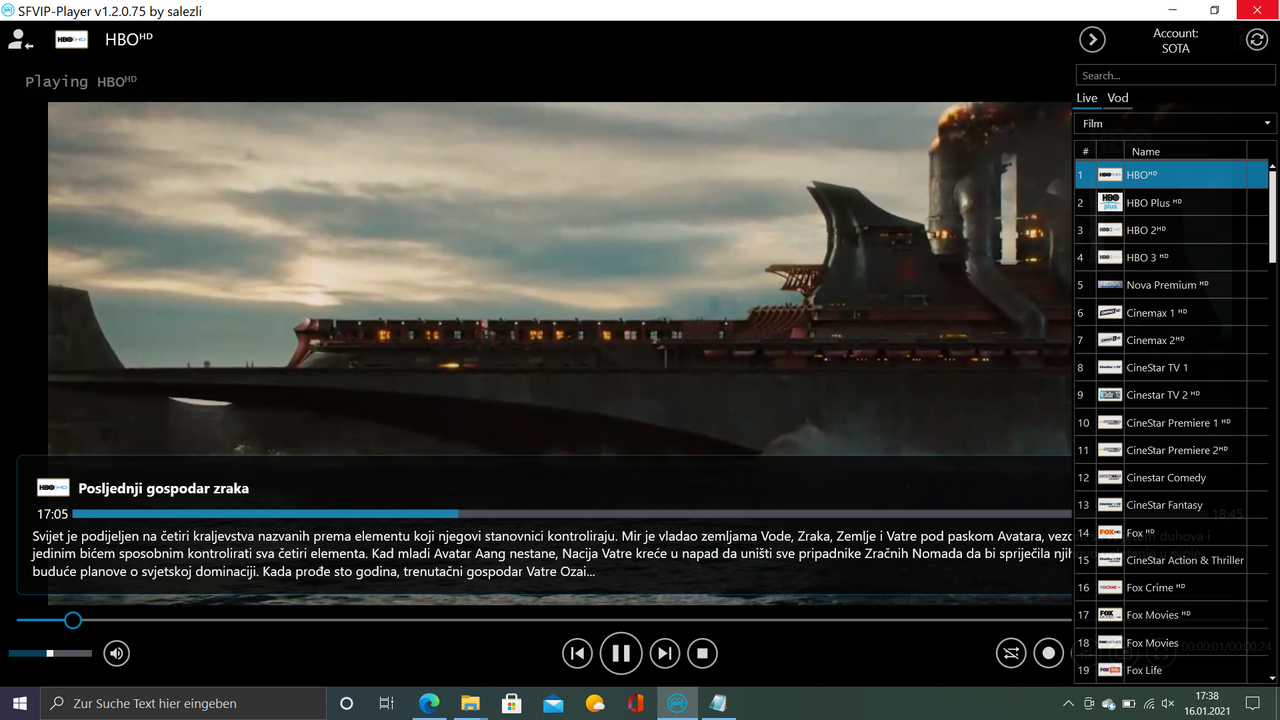Select the CineStar Action & Thriller channel
This screenshot has width=1280, height=720.
click(x=1171, y=560)
